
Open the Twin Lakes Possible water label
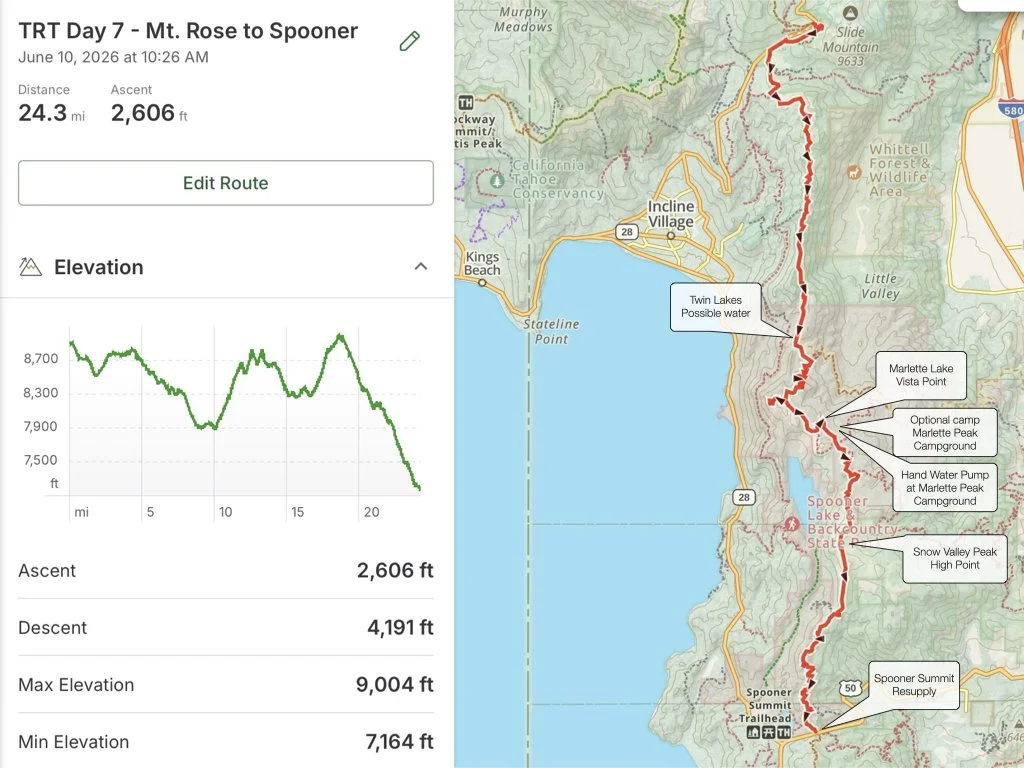pyautogui.click(x=715, y=306)
